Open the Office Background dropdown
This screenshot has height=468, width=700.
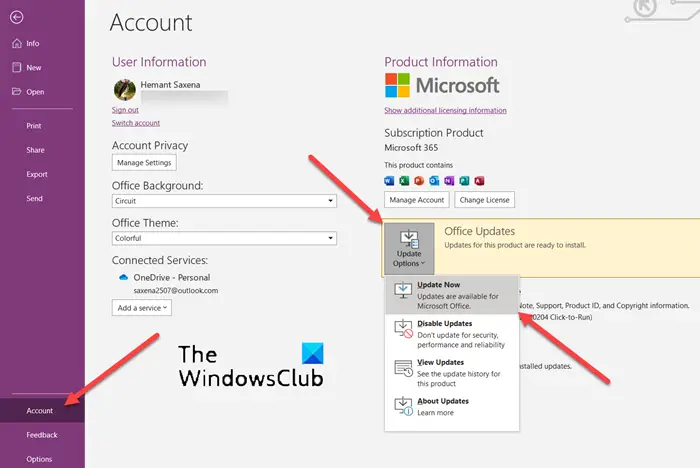[x=224, y=201]
